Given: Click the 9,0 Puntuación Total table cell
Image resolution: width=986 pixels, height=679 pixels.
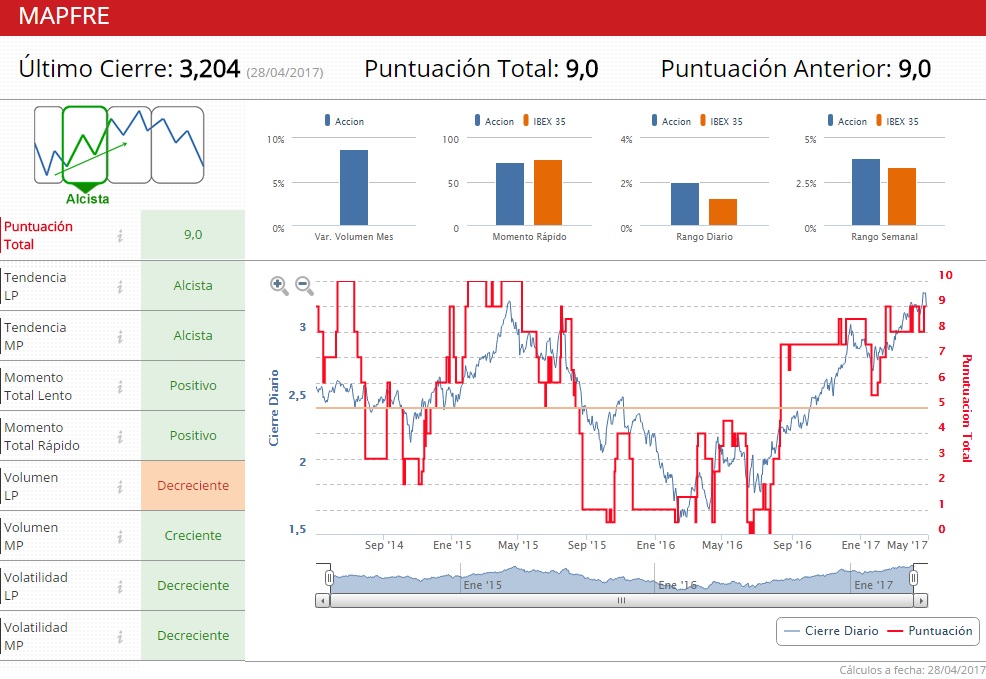Looking at the screenshot, I should click(193, 235).
